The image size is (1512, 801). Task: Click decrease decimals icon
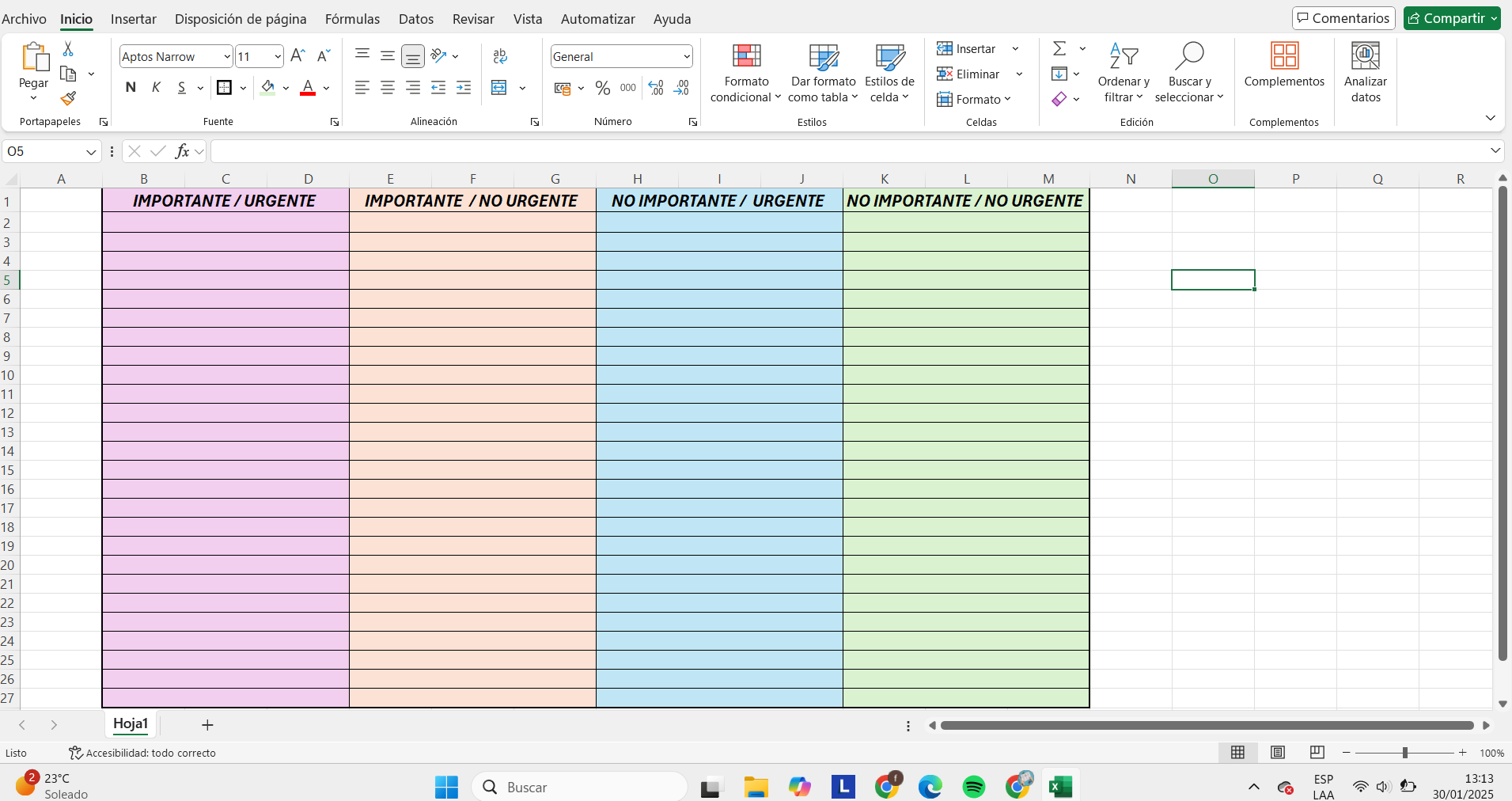[x=681, y=88]
